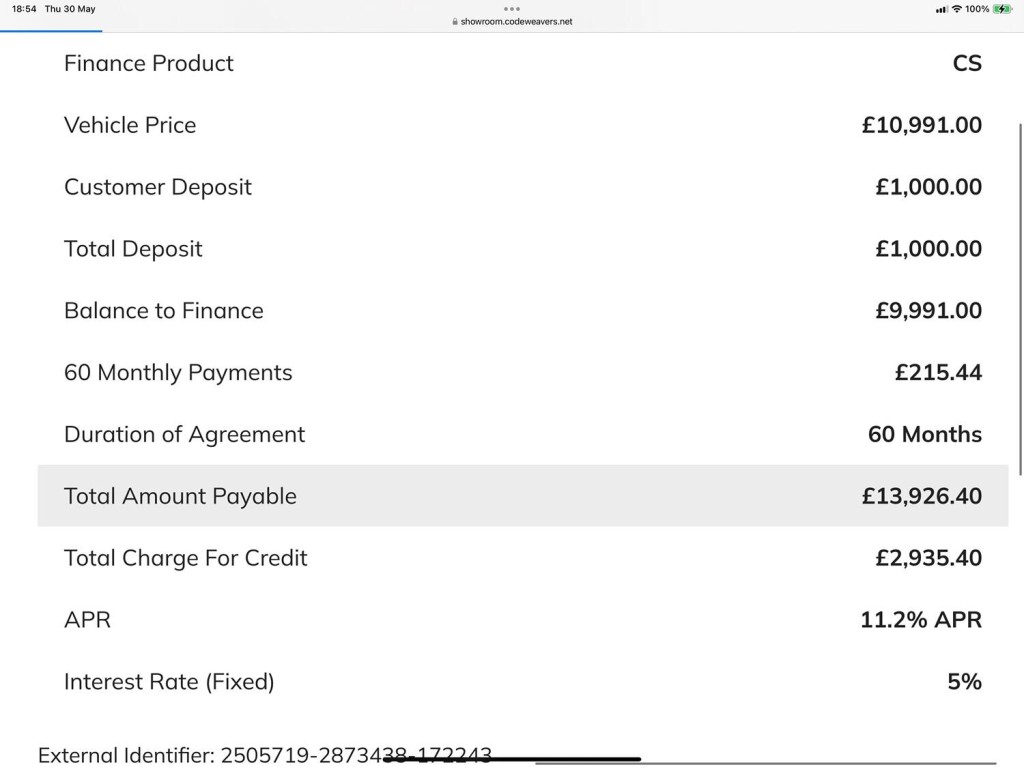Tap the battery charging icon
Screen dimensions: 1024x767
tap(1002, 9)
